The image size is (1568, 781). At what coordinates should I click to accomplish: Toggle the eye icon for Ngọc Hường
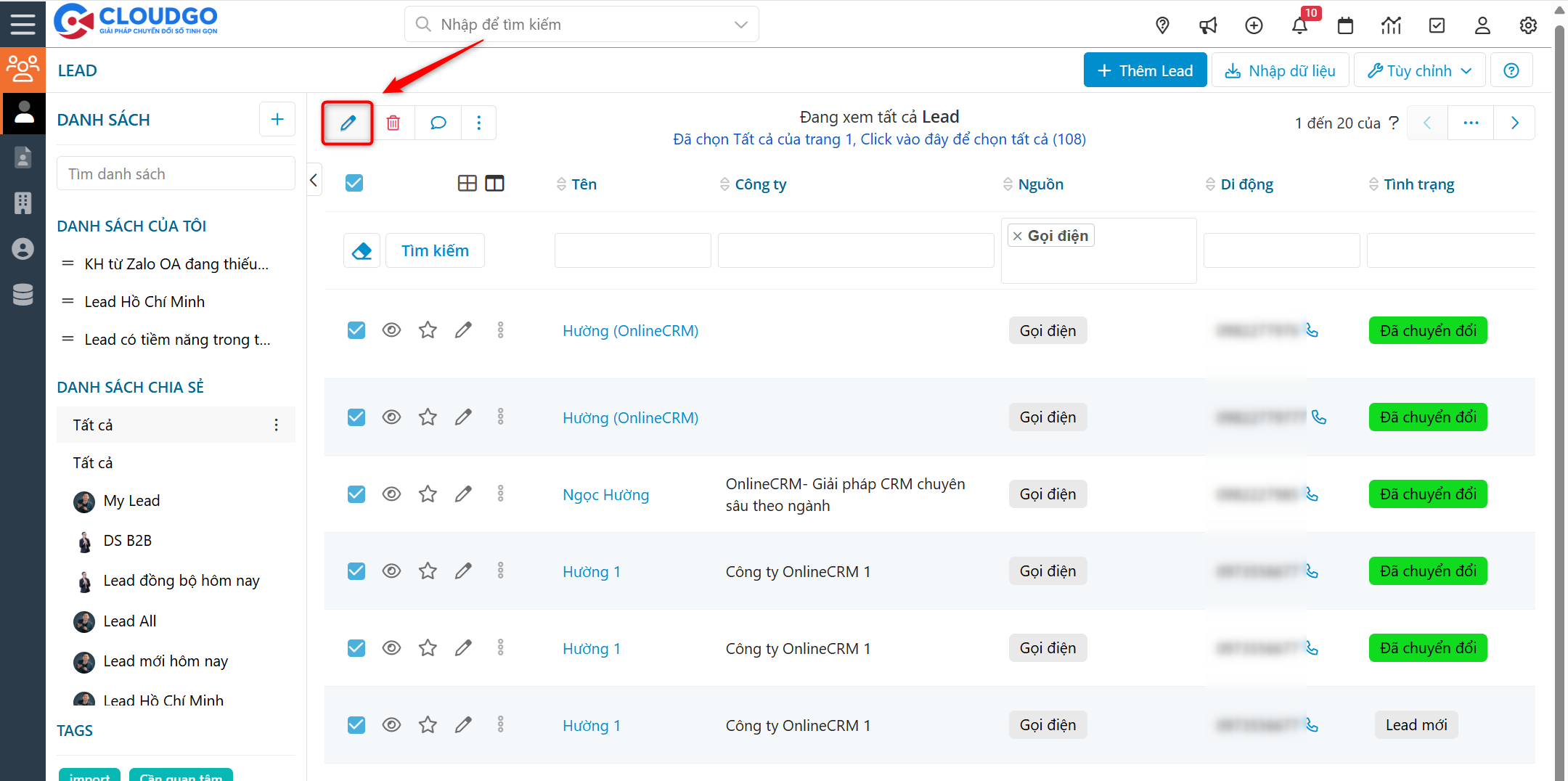391,494
